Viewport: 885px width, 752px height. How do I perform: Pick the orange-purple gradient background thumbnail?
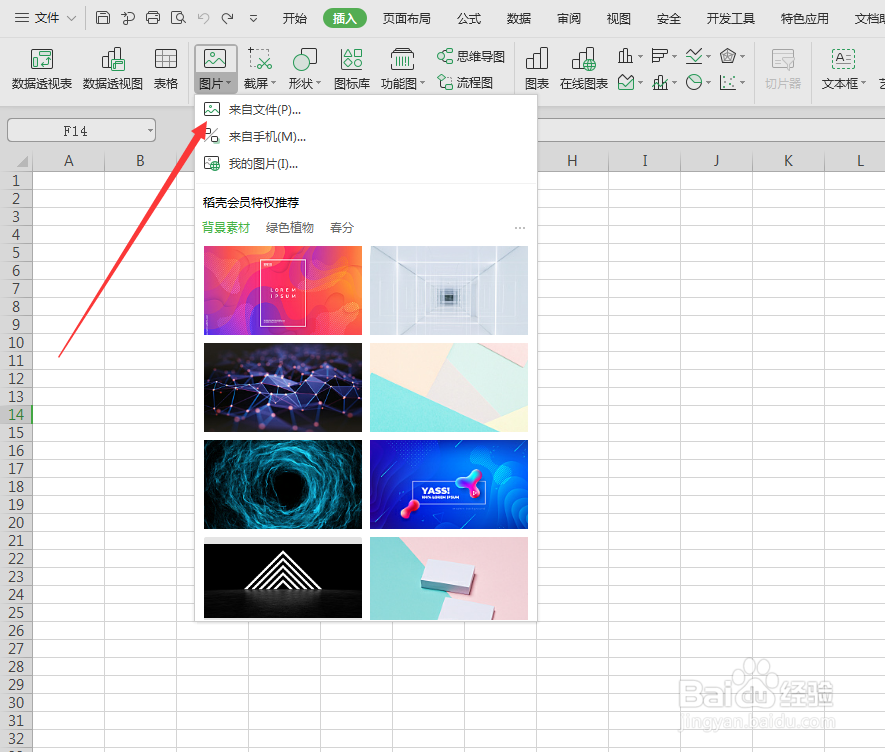[283, 290]
